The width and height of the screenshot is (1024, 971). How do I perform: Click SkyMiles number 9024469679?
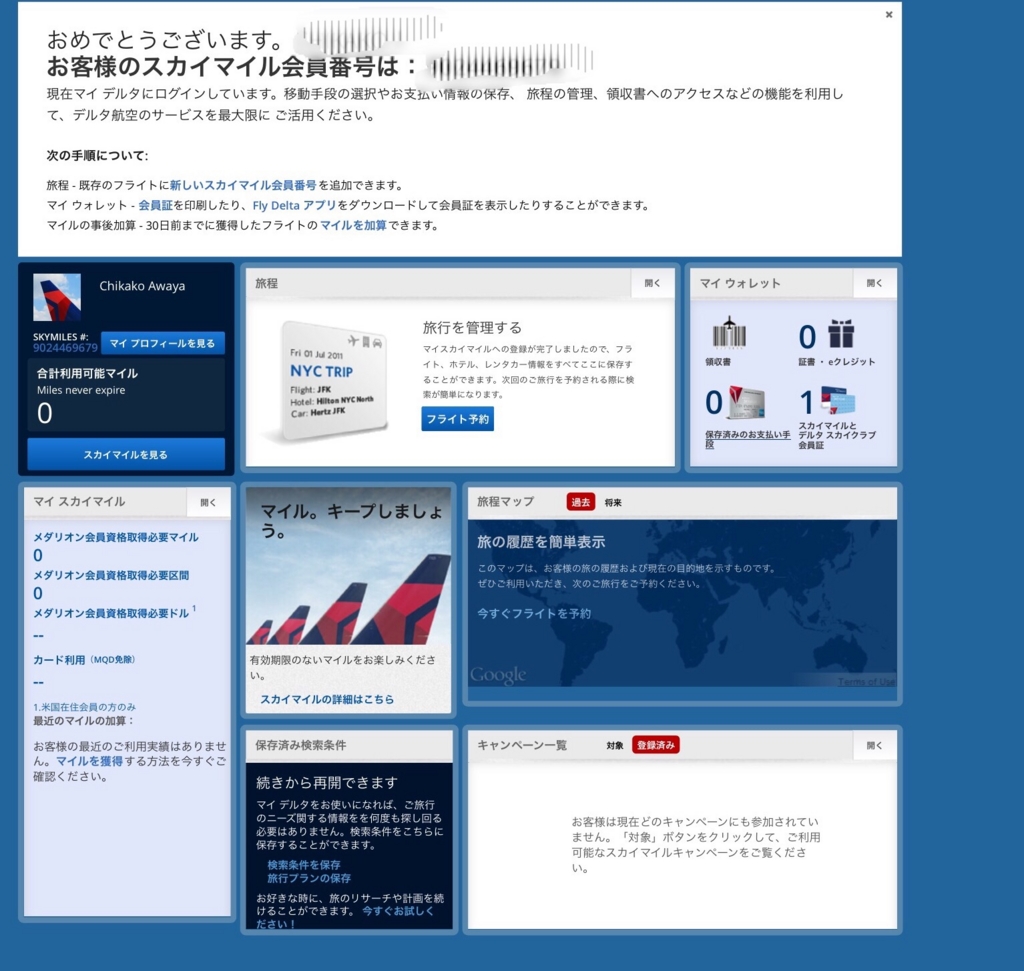click(65, 348)
